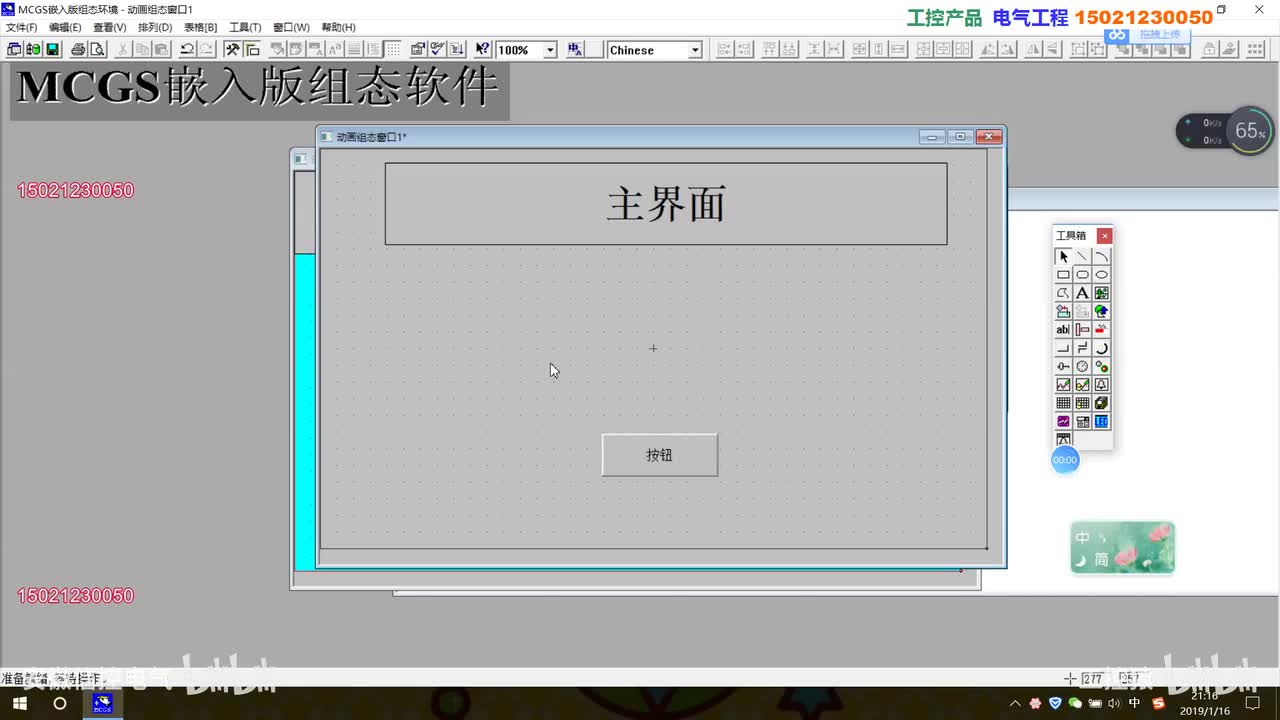
Task: Toggle the toolbox (hammer and wrench) icon
Action: (232, 49)
